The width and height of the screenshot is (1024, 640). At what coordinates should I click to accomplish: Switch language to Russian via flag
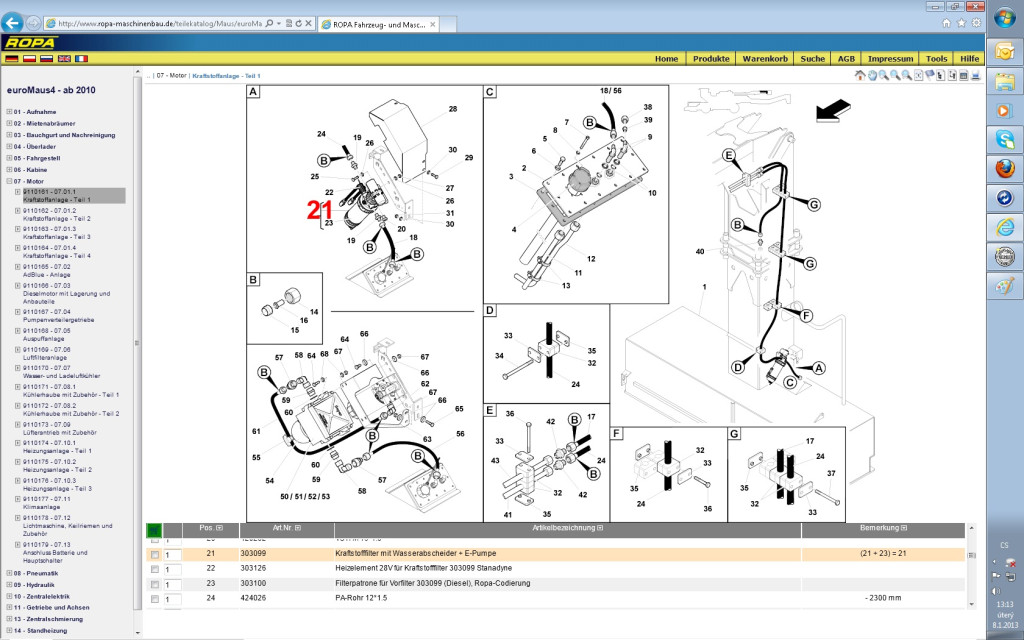[x=46, y=59]
